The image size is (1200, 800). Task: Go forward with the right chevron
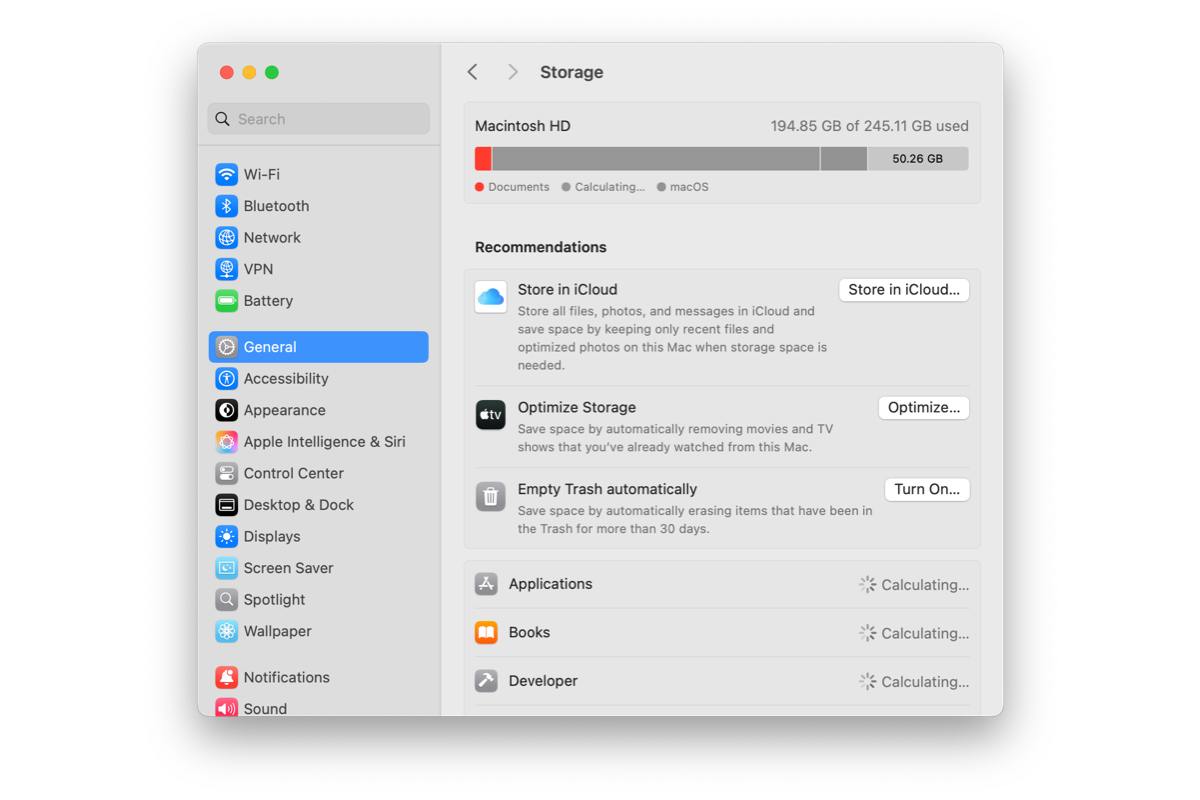[513, 72]
